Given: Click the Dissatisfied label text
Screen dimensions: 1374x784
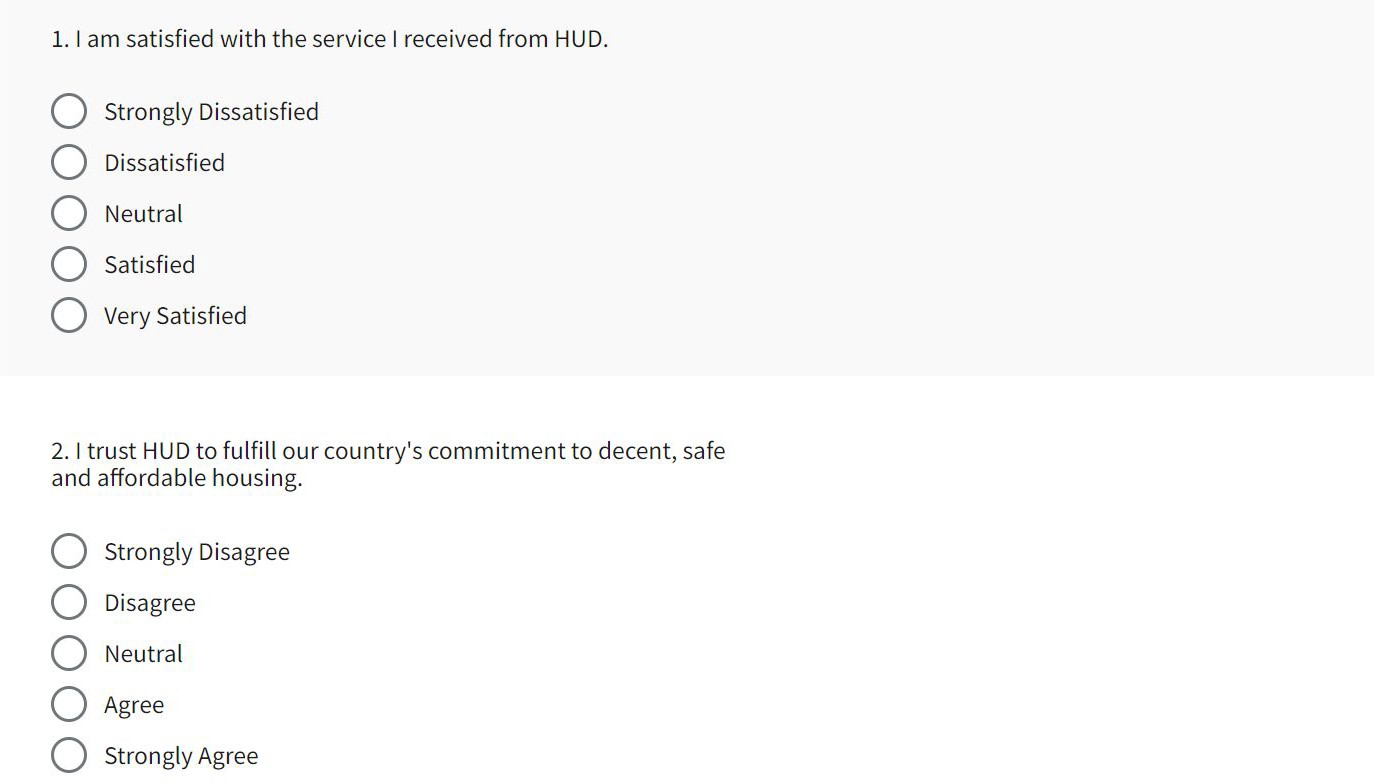Looking at the screenshot, I should (164, 163).
